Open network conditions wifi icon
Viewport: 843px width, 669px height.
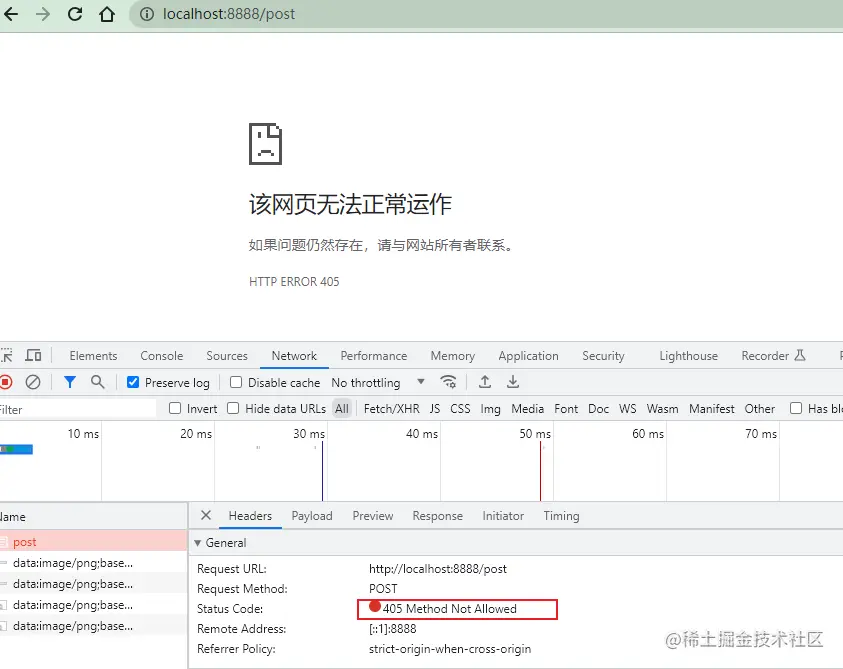(448, 382)
